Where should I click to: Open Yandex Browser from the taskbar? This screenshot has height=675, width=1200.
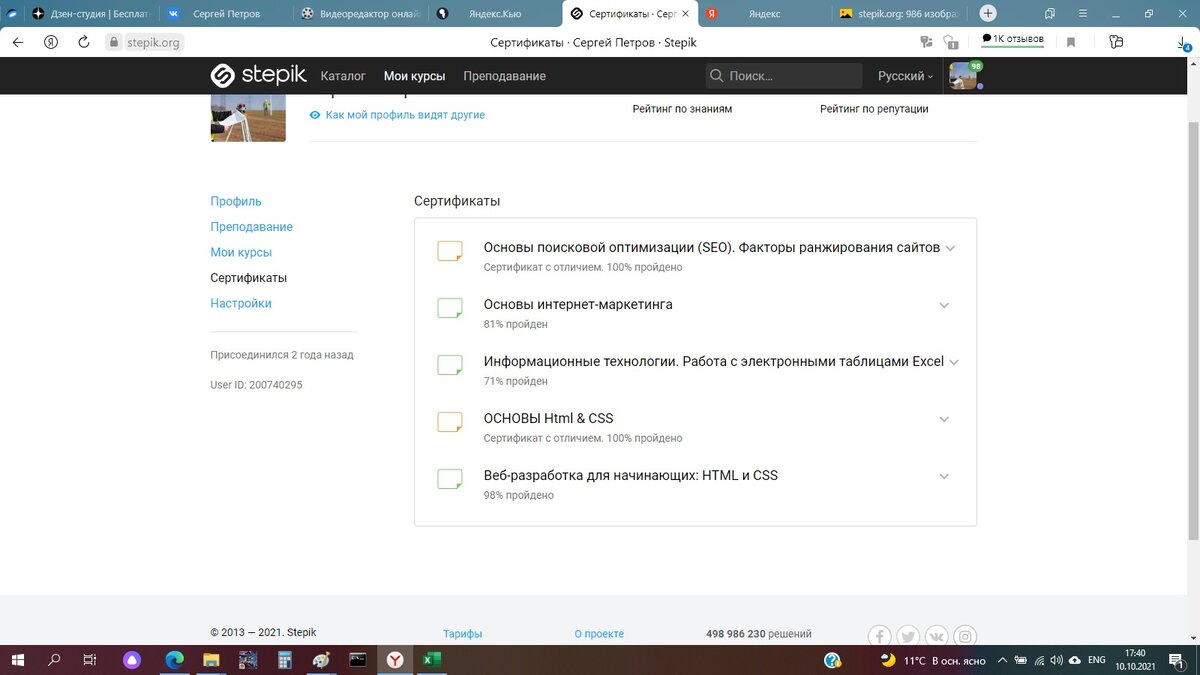394,660
